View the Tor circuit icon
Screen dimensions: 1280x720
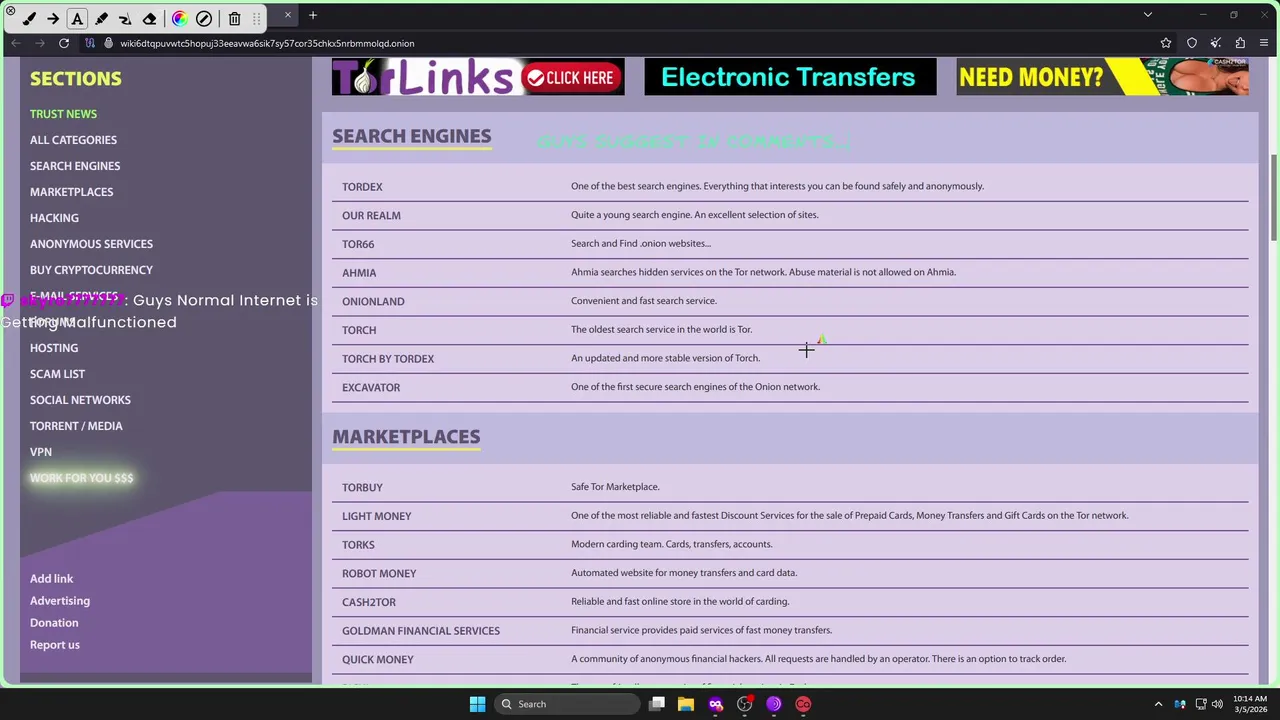point(91,43)
